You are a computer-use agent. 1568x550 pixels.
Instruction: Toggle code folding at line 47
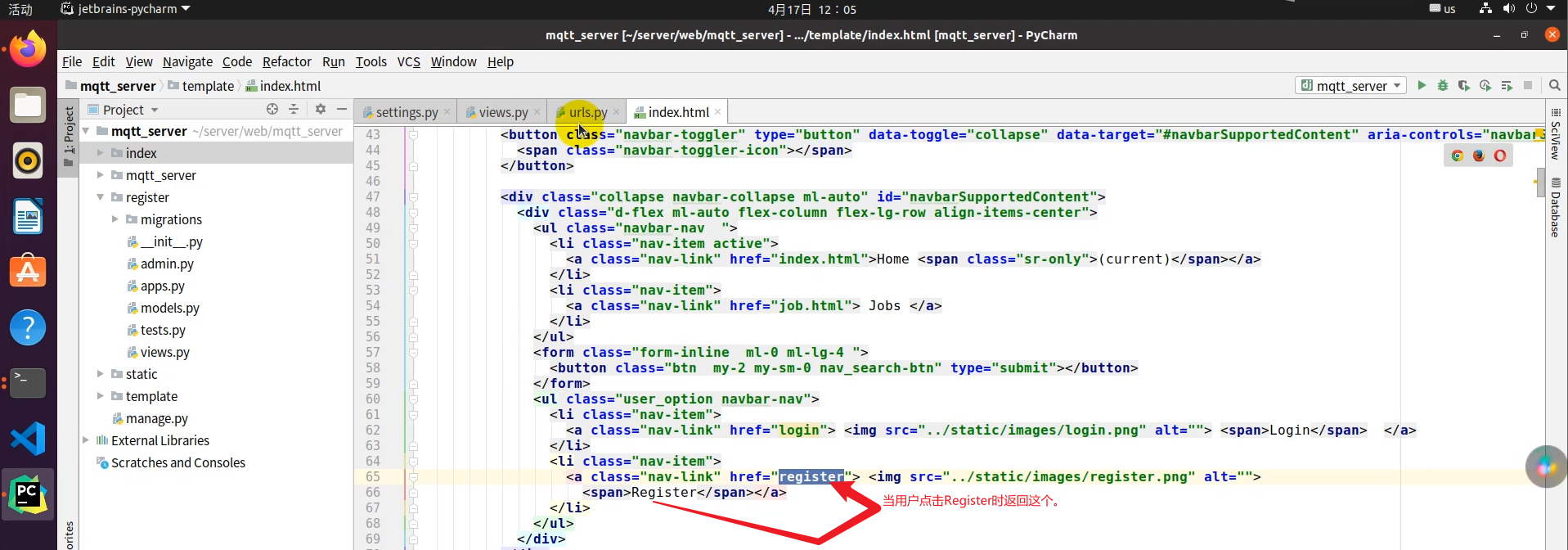click(x=413, y=196)
